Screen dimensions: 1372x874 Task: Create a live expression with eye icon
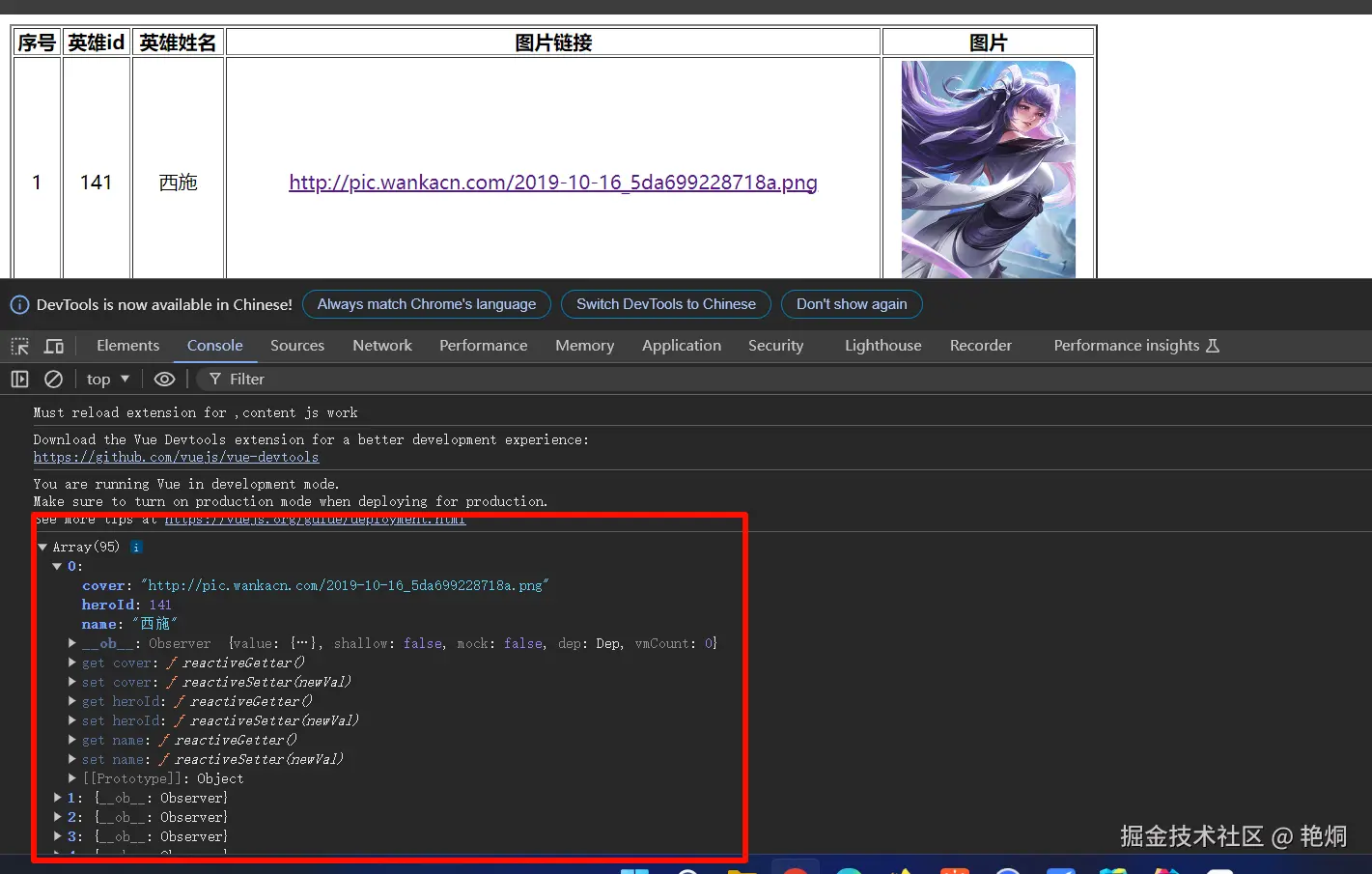[x=165, y=380]
